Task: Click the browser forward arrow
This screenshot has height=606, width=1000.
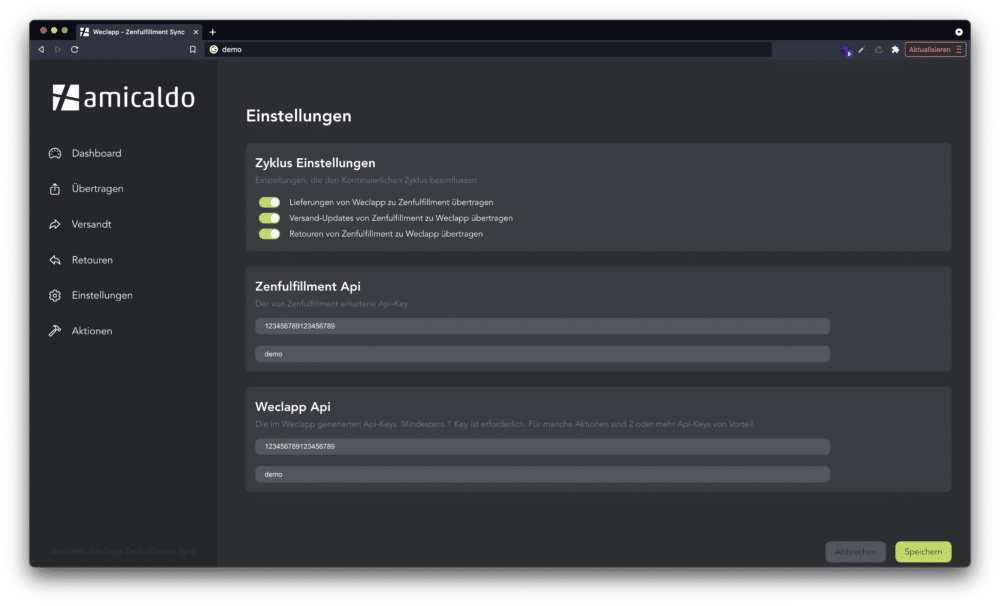Action: coord(58,49)
